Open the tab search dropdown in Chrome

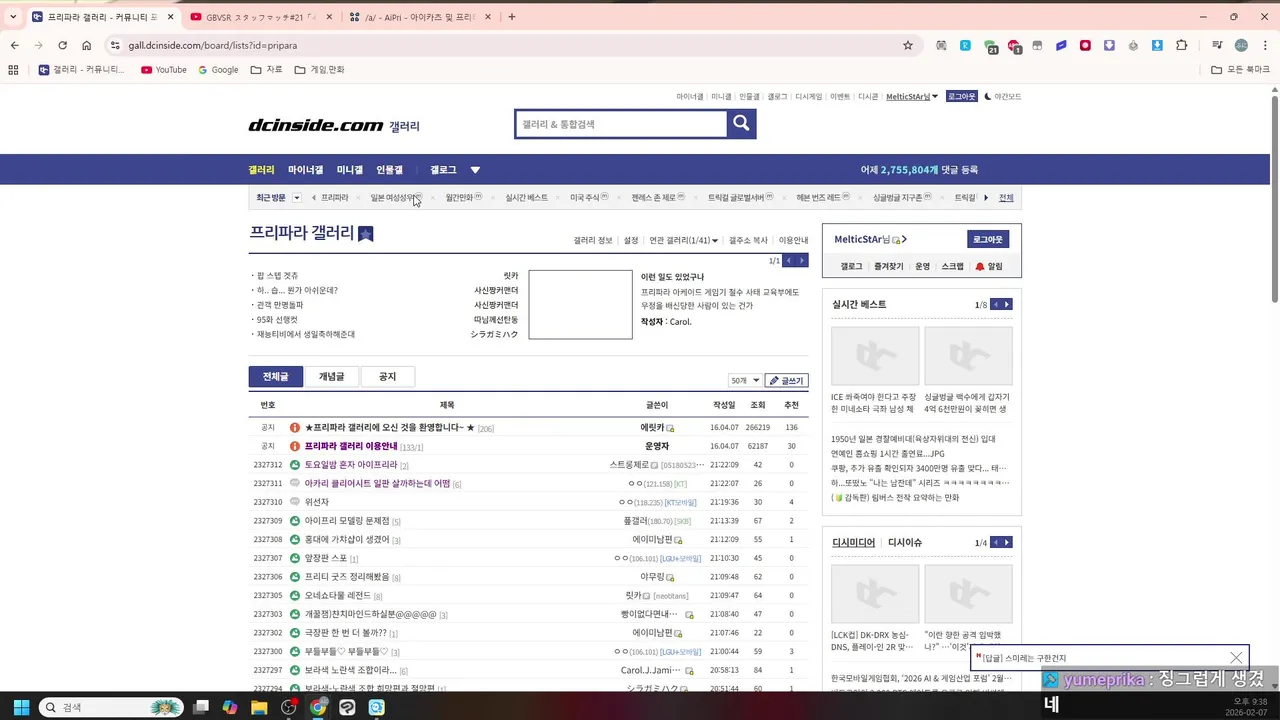pos(13,17)
